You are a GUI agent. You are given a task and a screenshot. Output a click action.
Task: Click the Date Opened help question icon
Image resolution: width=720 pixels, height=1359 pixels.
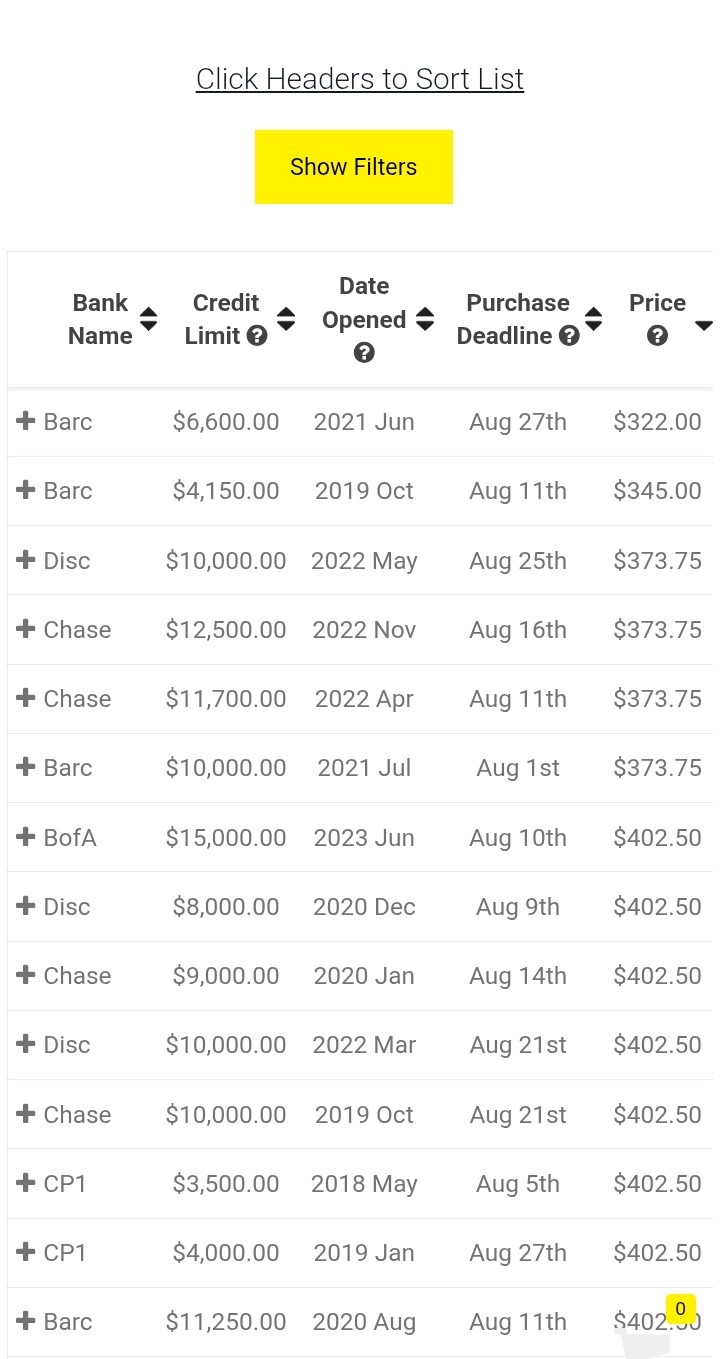(364, 353)
